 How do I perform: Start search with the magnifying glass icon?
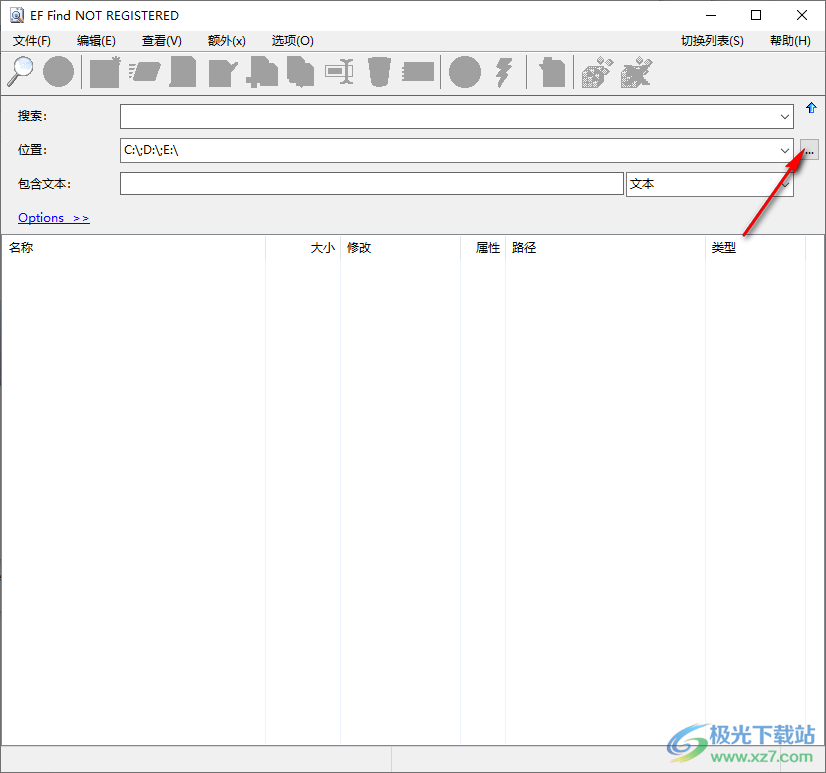pos(21,71)
